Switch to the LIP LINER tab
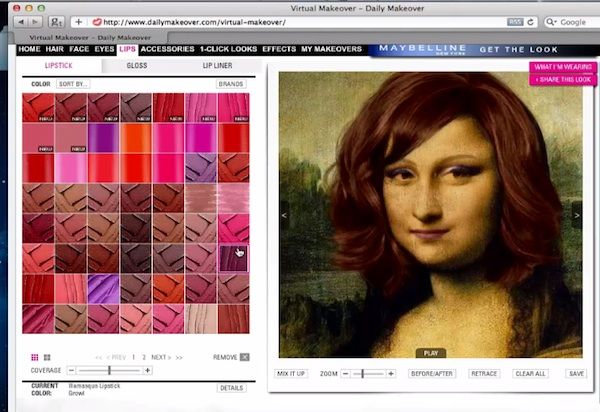The image size is (600, 412). click(x=217, y=65)
